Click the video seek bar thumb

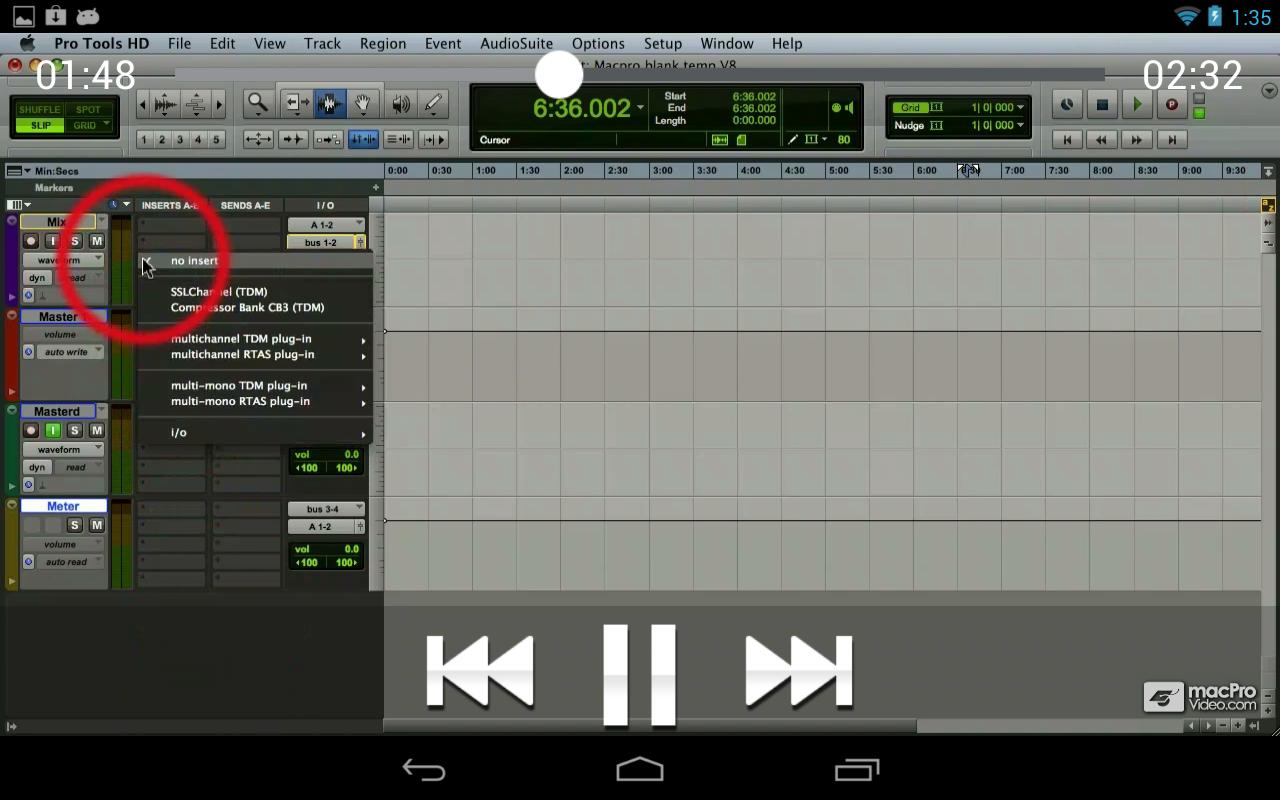[558, 74]
